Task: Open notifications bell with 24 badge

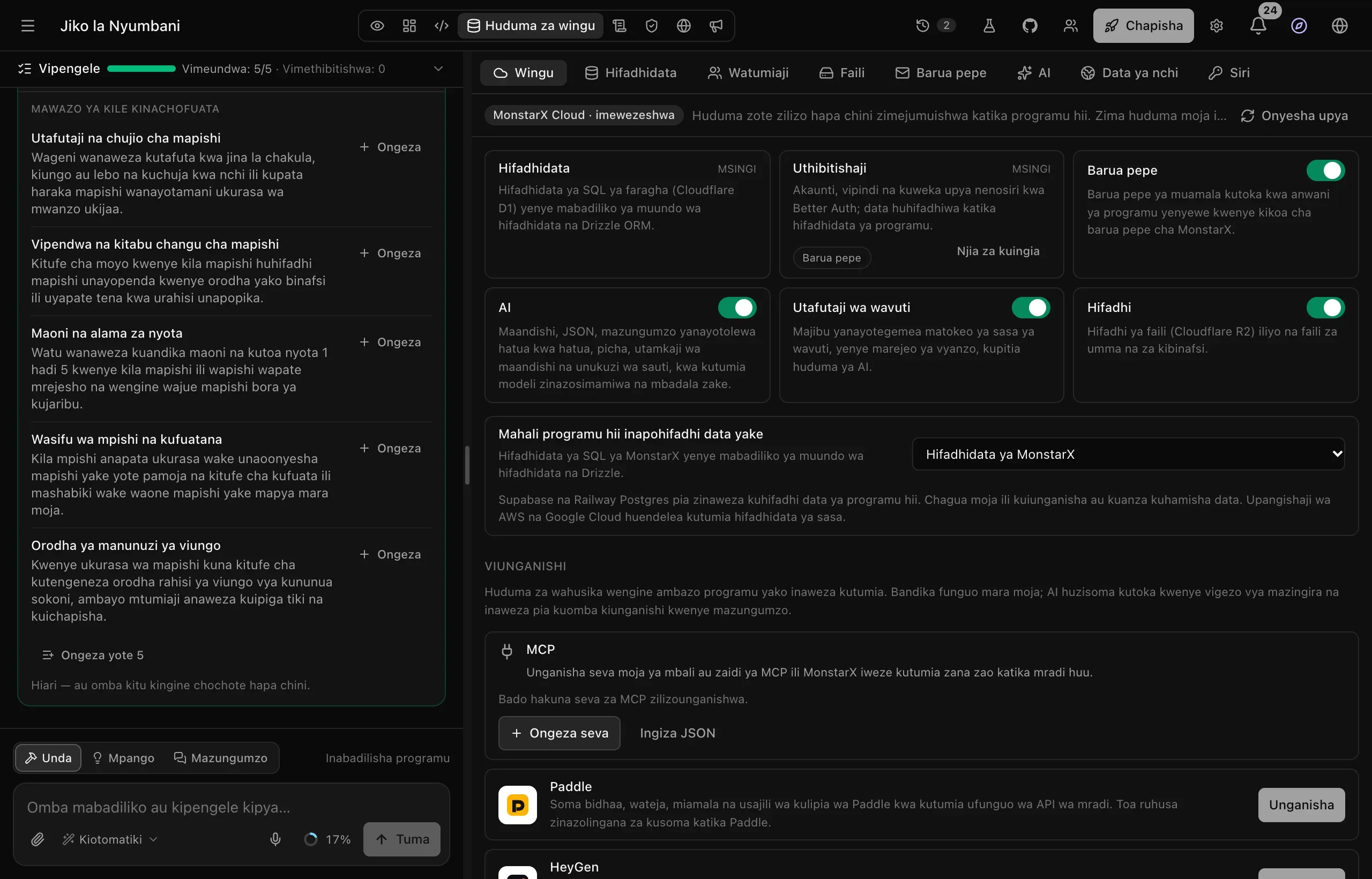Action: point(1258,26)
